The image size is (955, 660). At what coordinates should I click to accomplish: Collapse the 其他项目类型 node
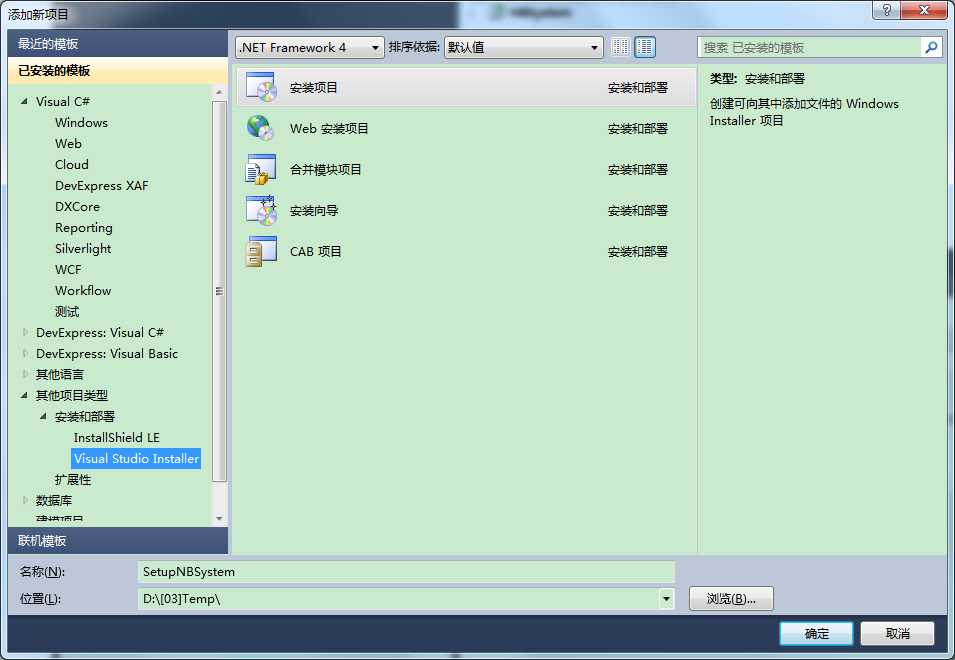(24, 395)
